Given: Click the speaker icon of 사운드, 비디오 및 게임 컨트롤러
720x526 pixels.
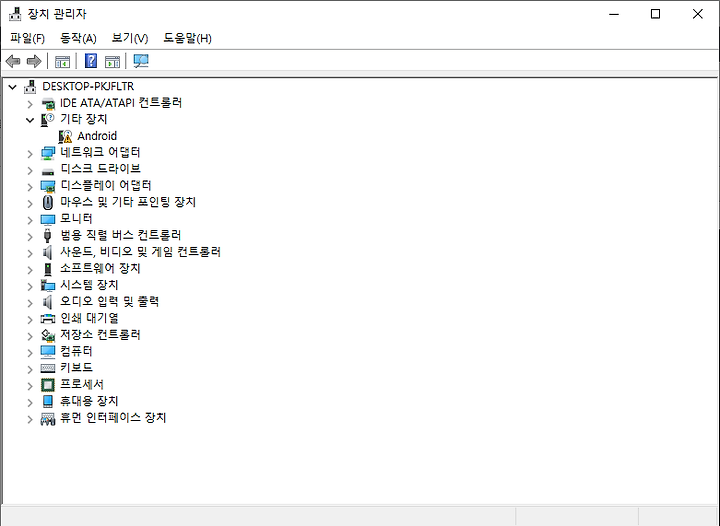Looking at the screenshot, I should pos(47,252).
